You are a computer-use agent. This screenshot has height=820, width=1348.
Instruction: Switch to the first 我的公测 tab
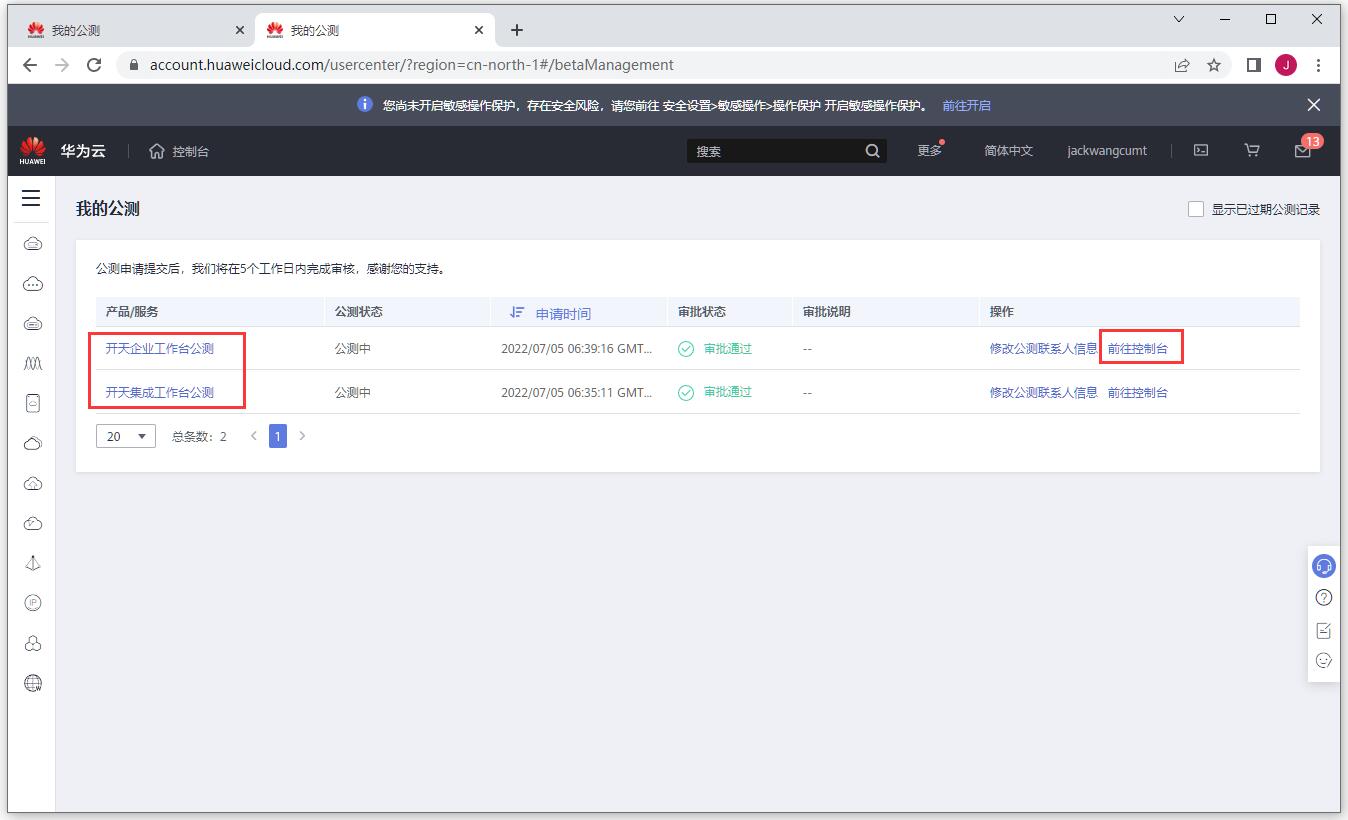pyautogui.click(x=134, y=30)
